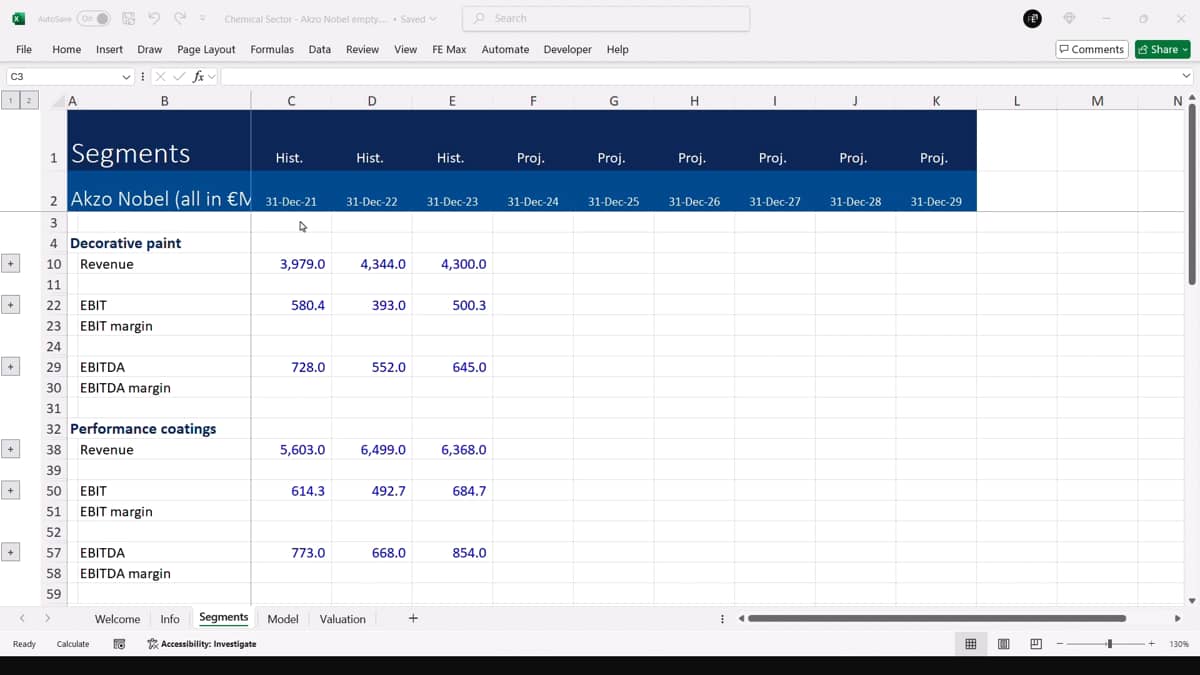Viewport: 1200px width, 675px height.
Task: Switch to the Welcome sheet tab
Action: tap(117, 619)
